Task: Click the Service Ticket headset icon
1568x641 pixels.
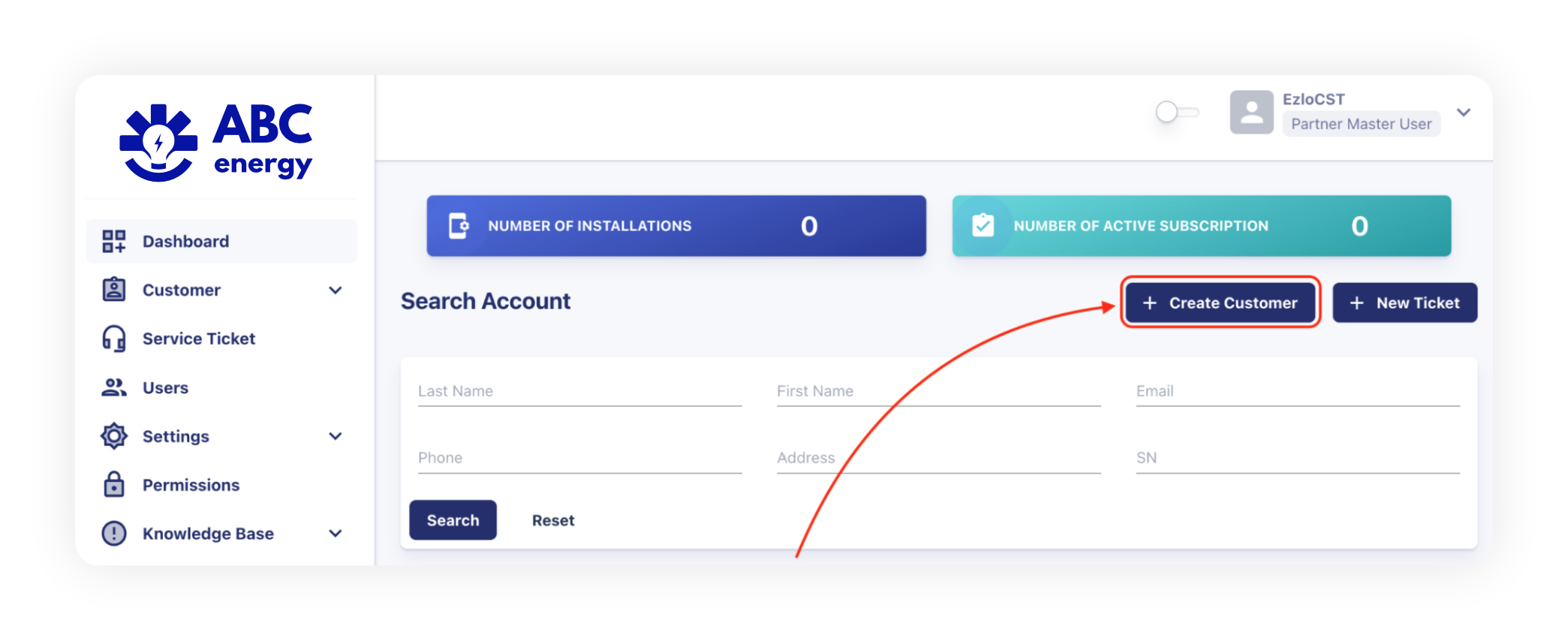Action: [x=114, y=339]
